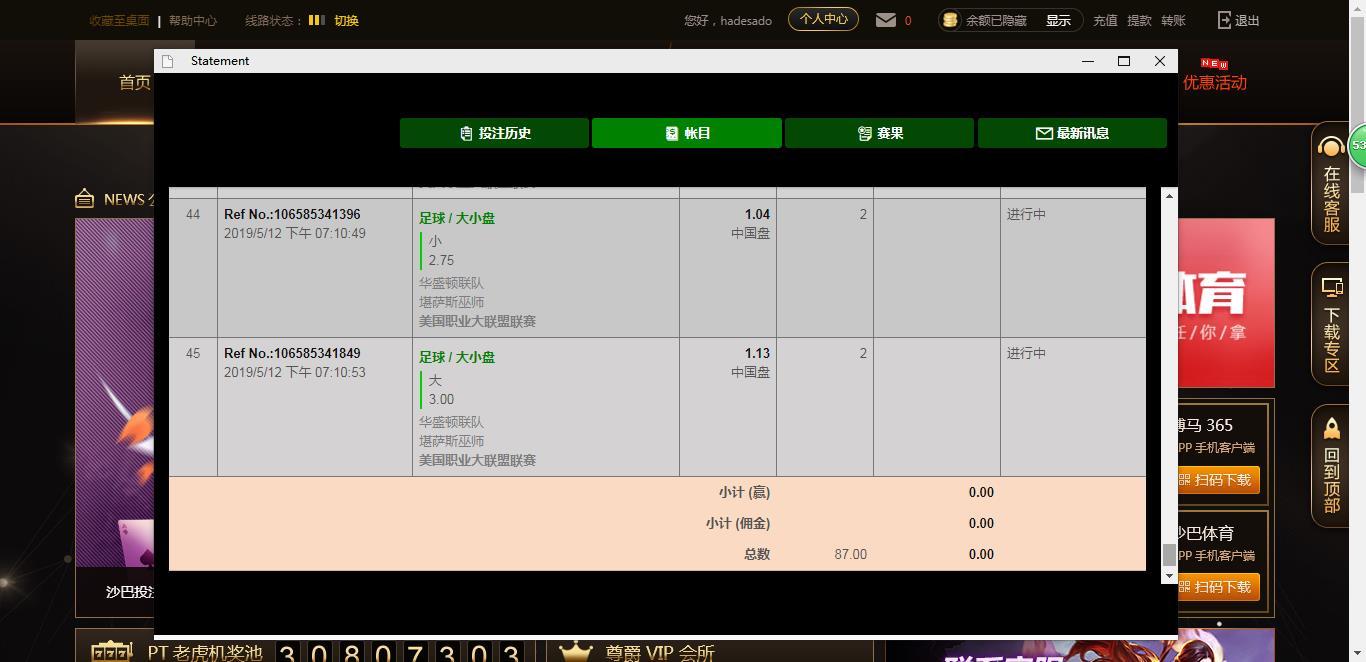This screenshot has width=1366, height=662.
Task: Click odds value 1.04
Action: coord(757,214)
